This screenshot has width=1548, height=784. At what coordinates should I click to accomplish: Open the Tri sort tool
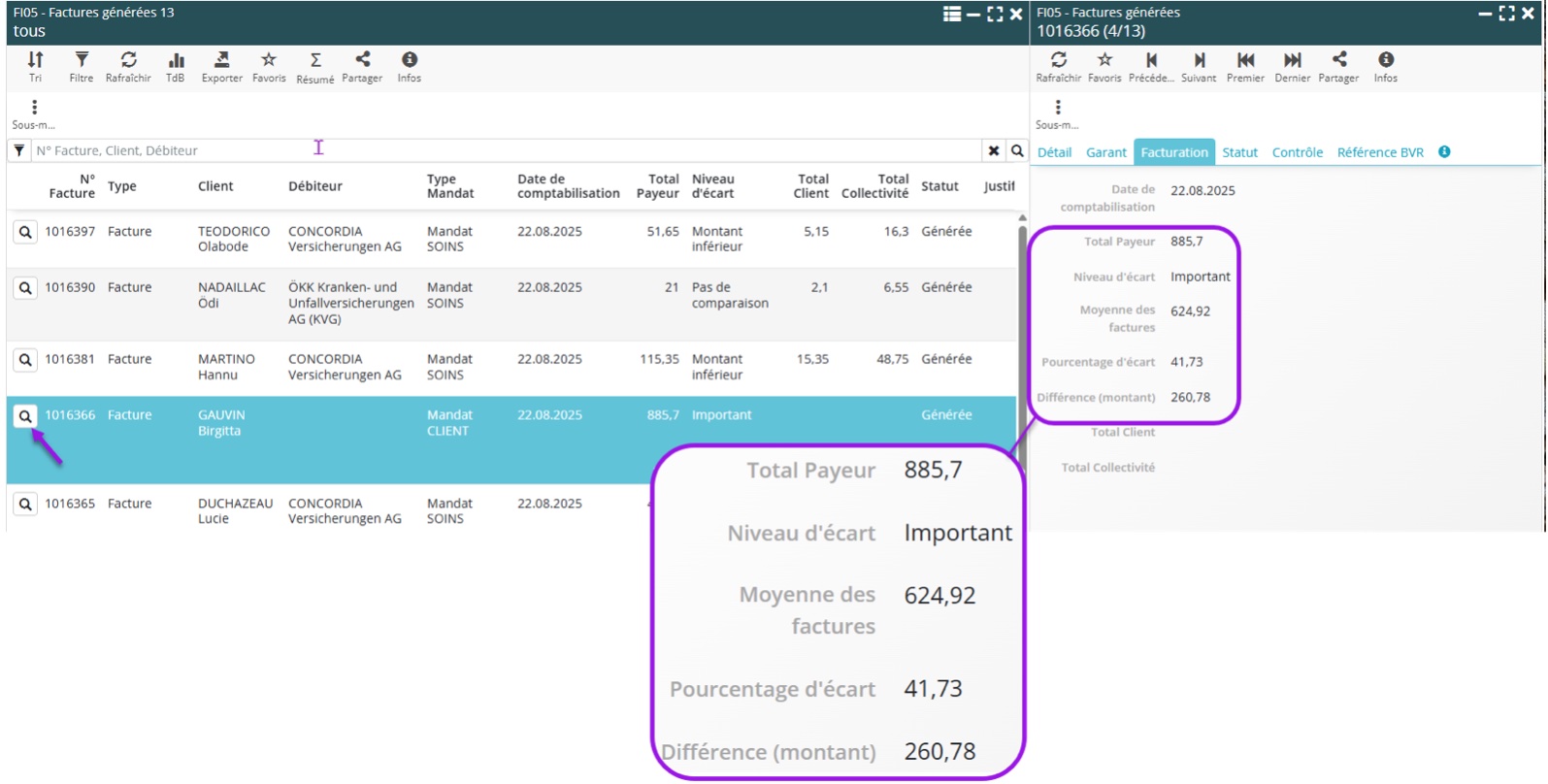(35, 66)
